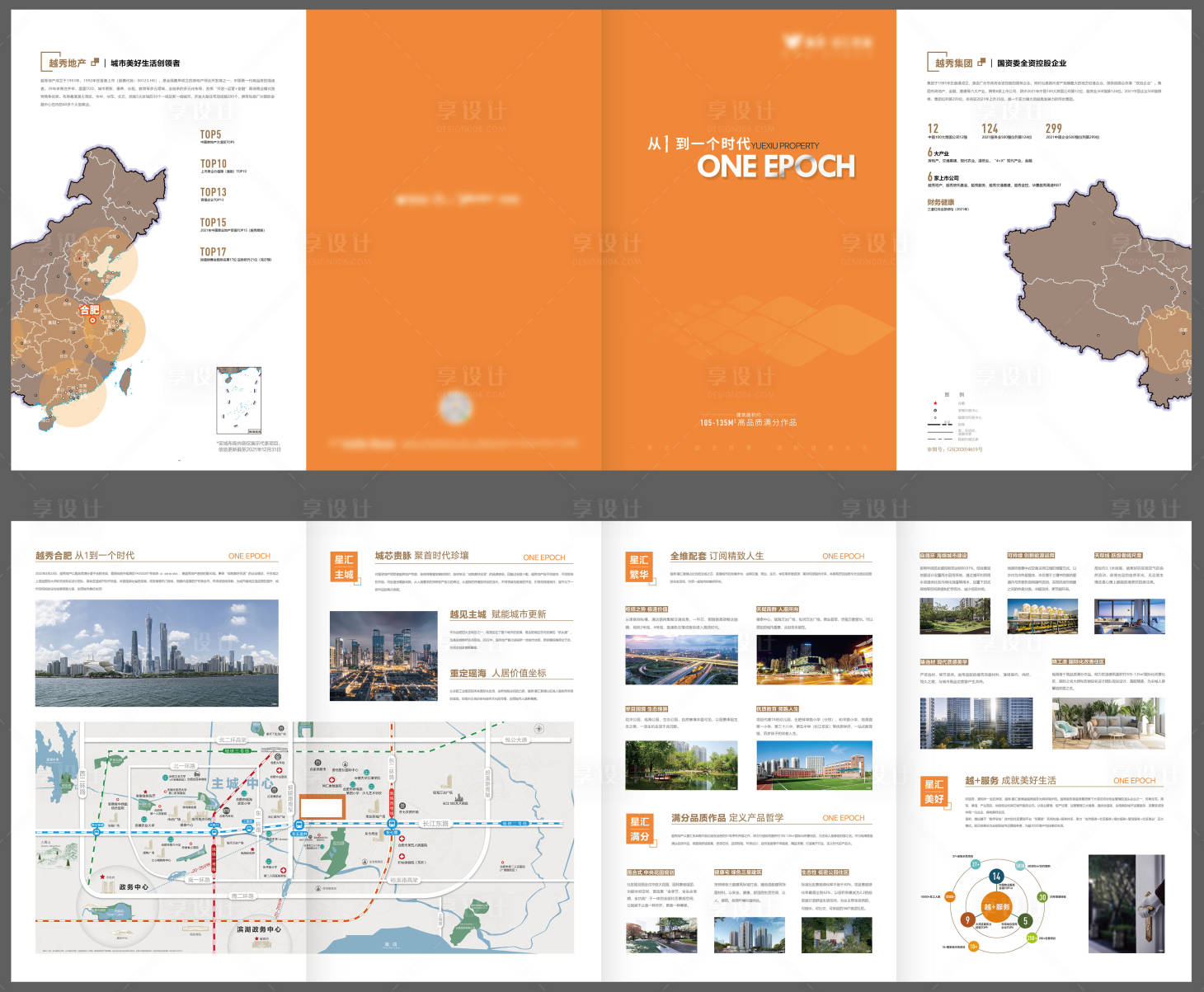Viewport: 1204px width, 992px height.
Task: Open the sea-view living room photo
Action: click(x=1129, y=616)
